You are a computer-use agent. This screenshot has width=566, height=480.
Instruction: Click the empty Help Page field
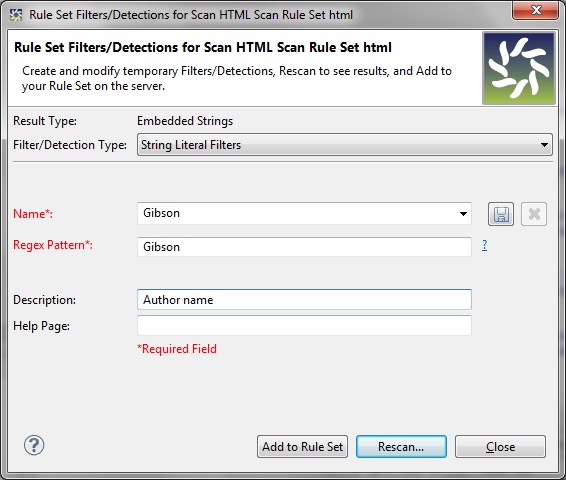(x=304, y=325)
